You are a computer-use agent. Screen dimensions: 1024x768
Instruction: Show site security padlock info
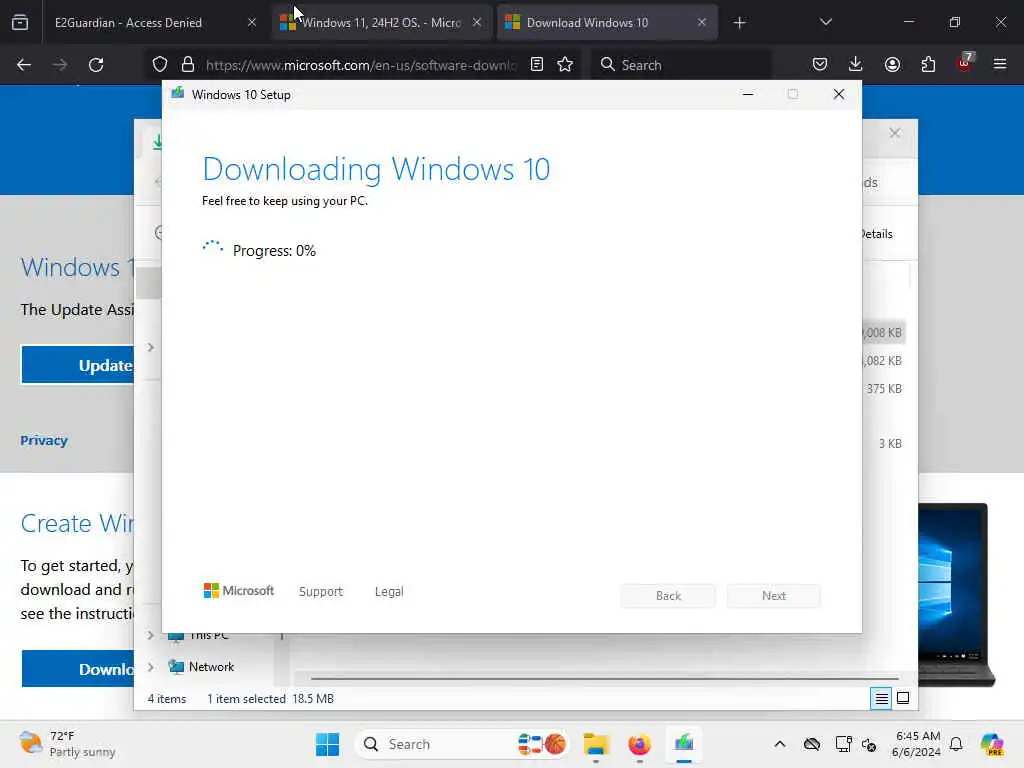[188, 65]
